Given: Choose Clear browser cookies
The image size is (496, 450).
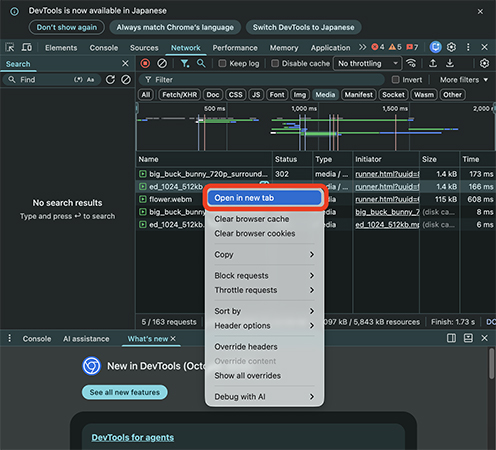Looking at the screenshot, I should tap(264, 233).
